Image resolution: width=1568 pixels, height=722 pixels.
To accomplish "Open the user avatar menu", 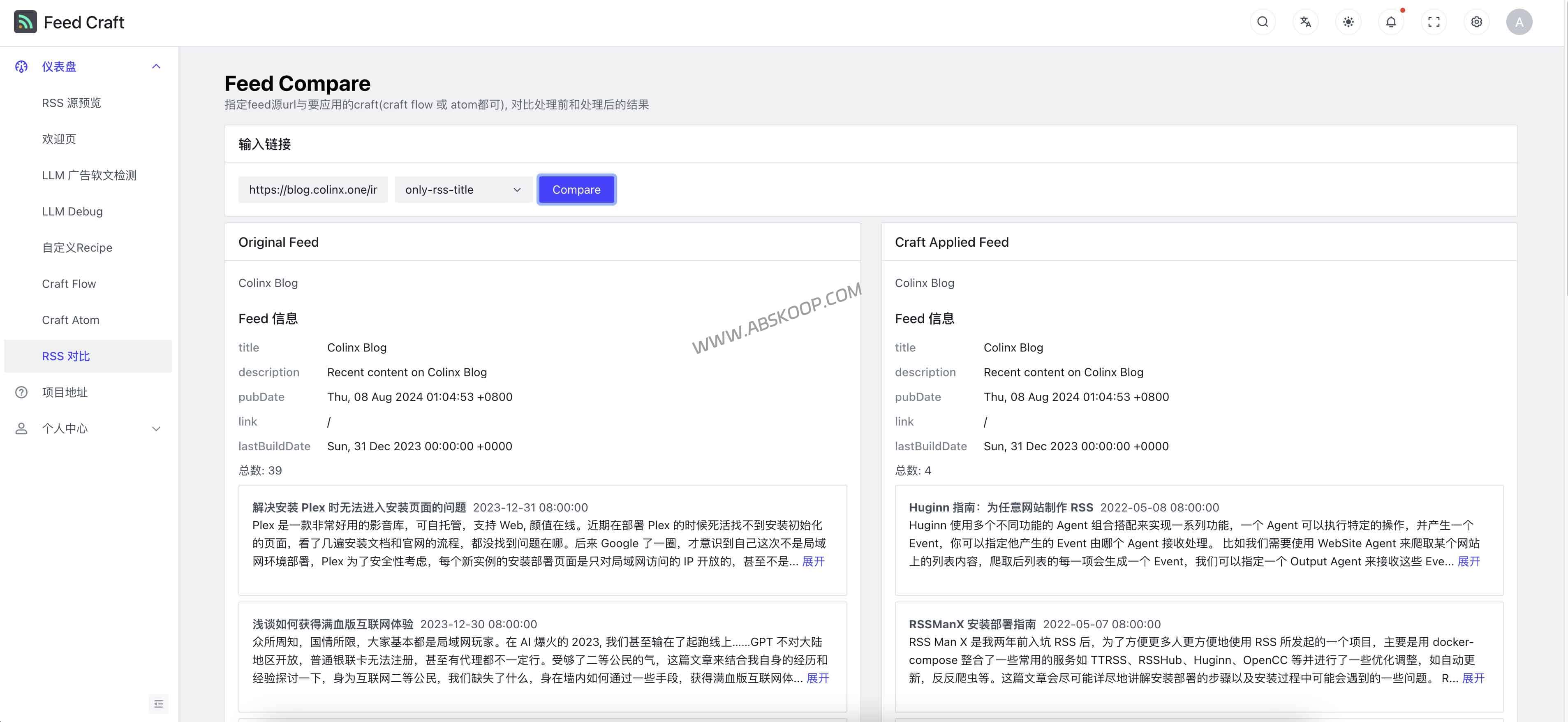I will pyautogui.click(x=1519, y=21).
